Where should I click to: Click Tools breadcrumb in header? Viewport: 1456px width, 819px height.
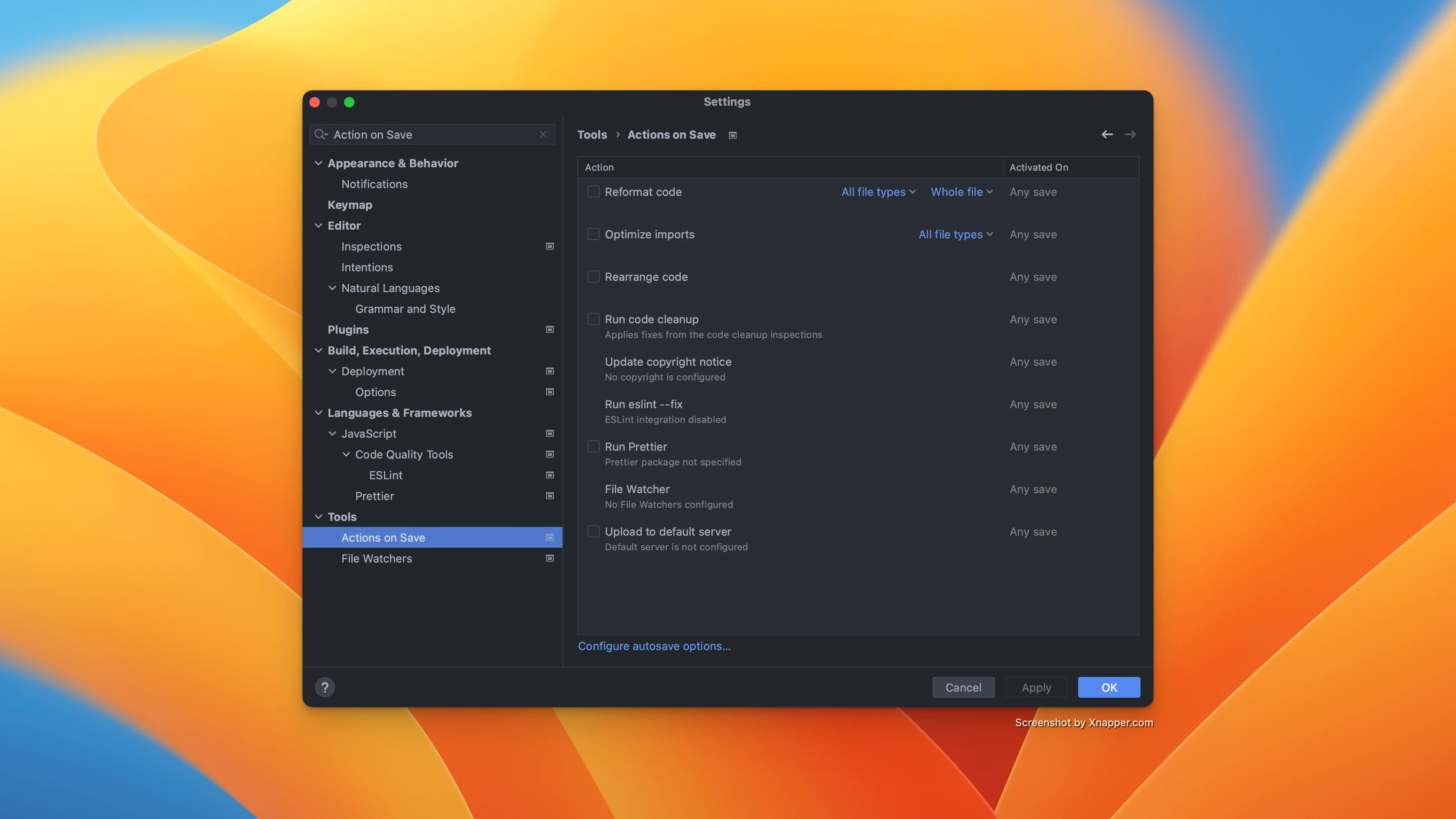[592, 134]
